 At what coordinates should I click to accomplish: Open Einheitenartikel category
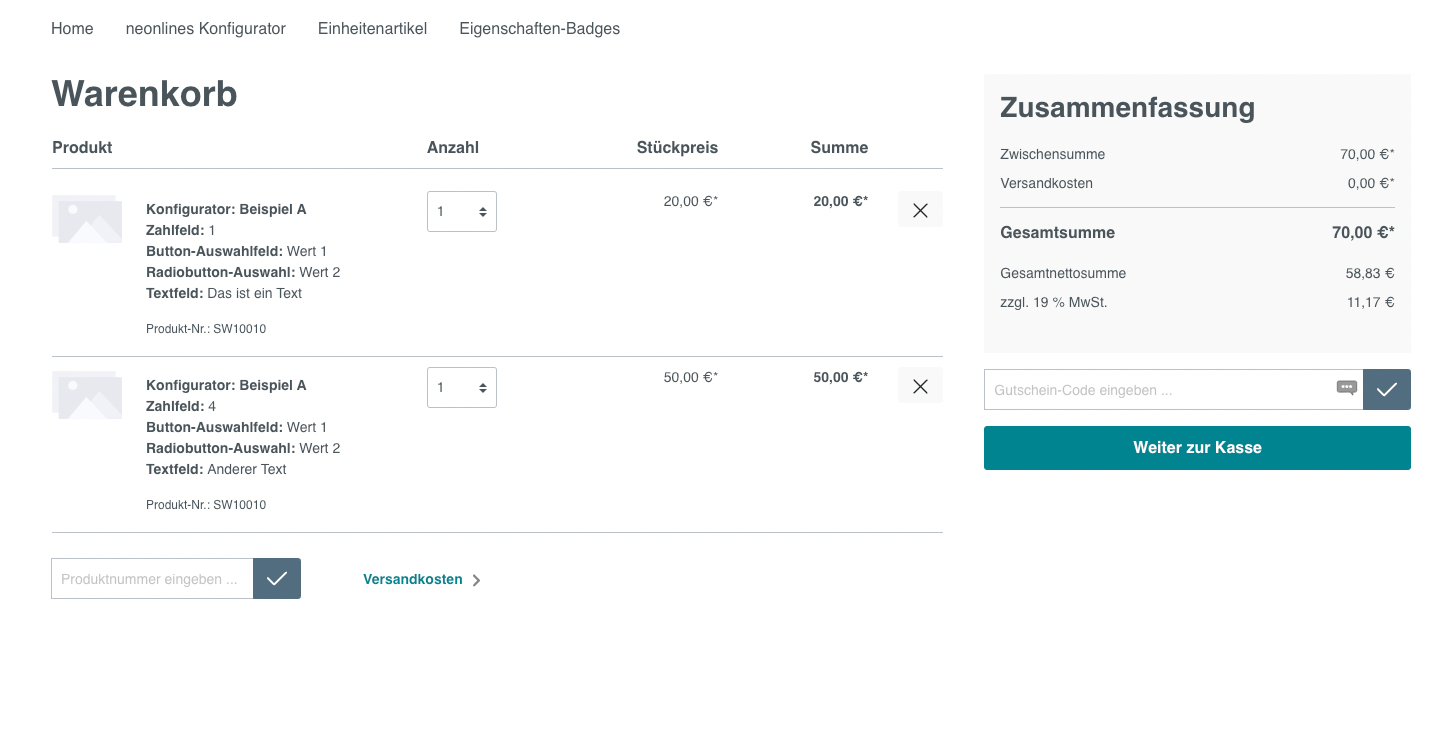point(372,29)
